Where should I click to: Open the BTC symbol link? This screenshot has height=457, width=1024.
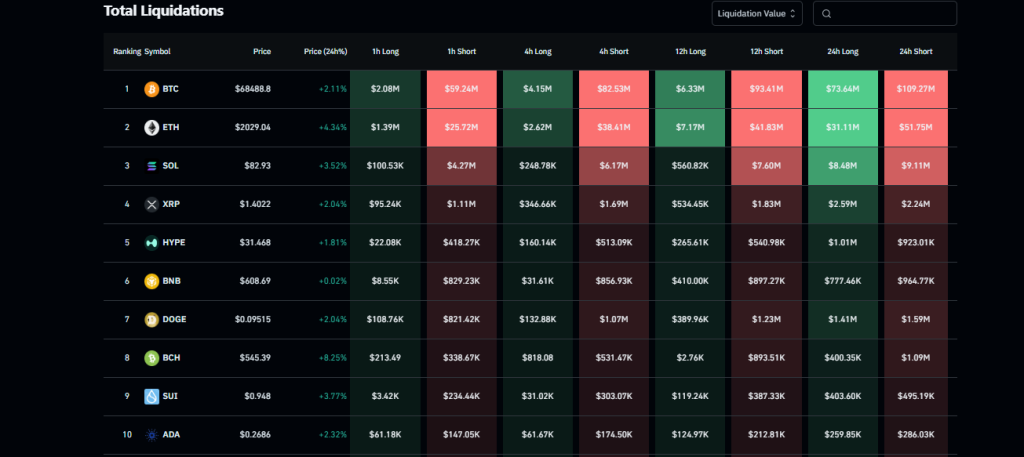click(170, 89)
